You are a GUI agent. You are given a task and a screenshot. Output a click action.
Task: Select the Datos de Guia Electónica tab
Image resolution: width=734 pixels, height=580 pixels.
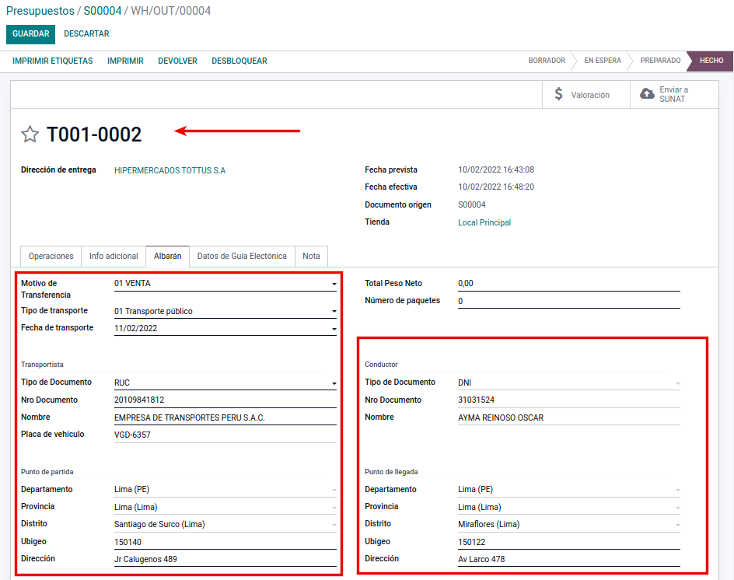(x=242, y=256)
